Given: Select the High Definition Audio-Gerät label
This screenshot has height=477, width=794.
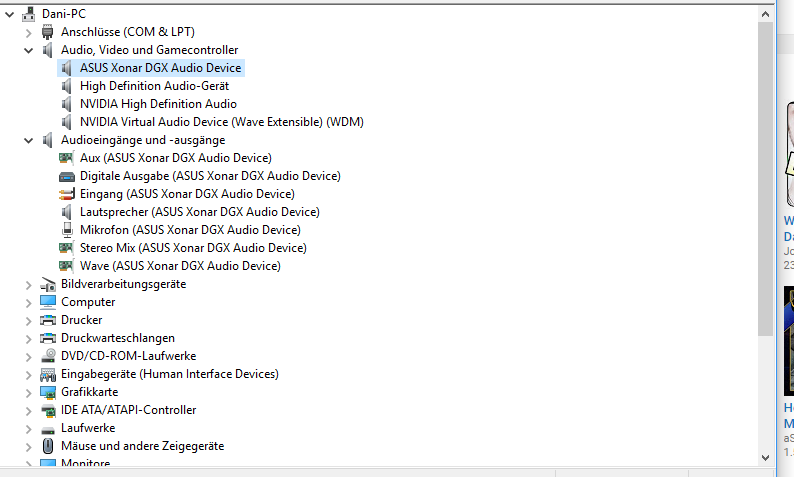Looking at the screenshot, I should [154, 86].
